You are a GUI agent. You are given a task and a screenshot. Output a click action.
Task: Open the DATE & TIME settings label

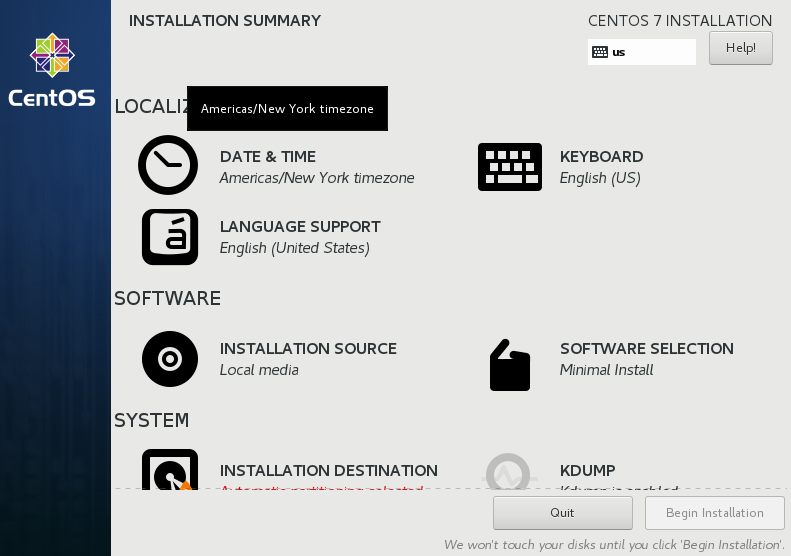(x=268, y=156)
